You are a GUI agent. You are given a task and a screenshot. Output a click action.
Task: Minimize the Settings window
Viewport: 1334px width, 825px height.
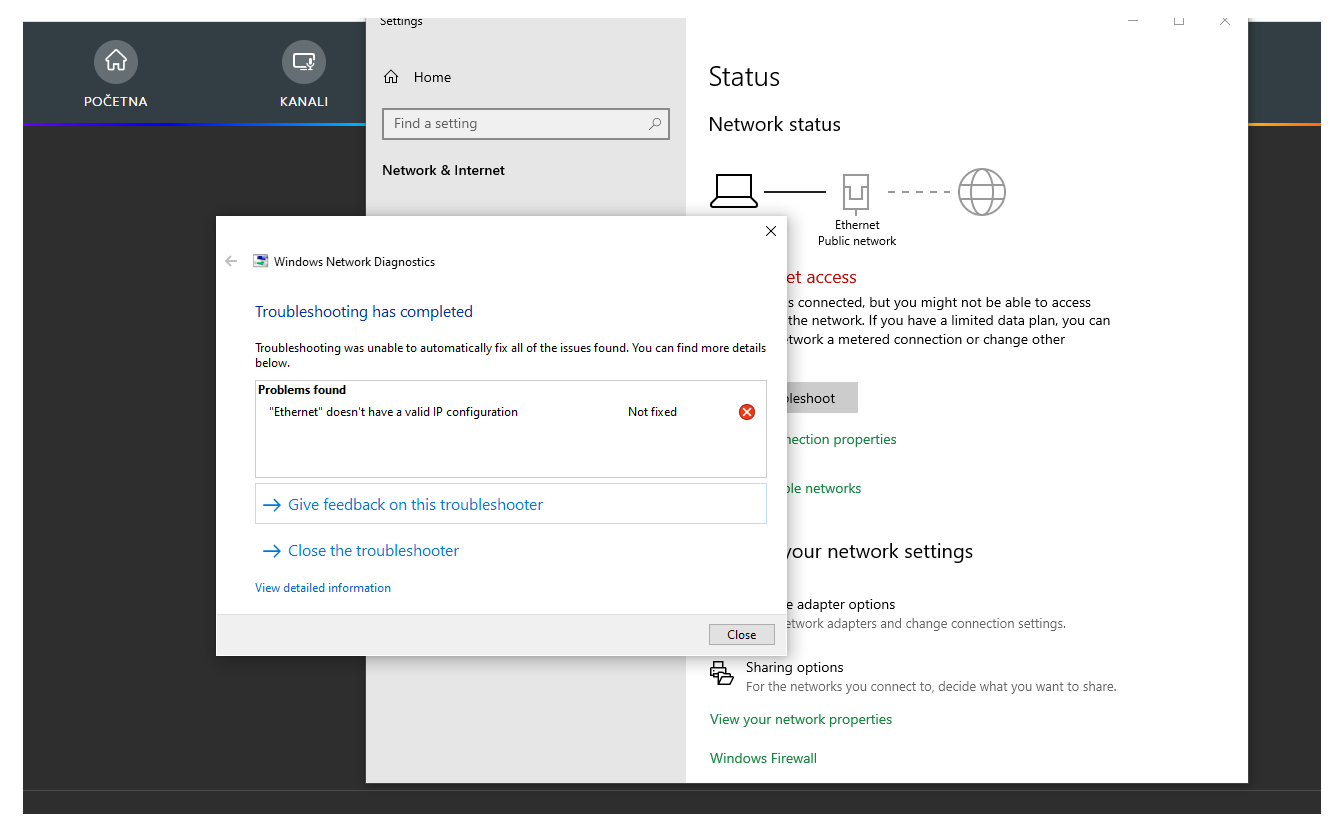click(x=1133, y=20)
